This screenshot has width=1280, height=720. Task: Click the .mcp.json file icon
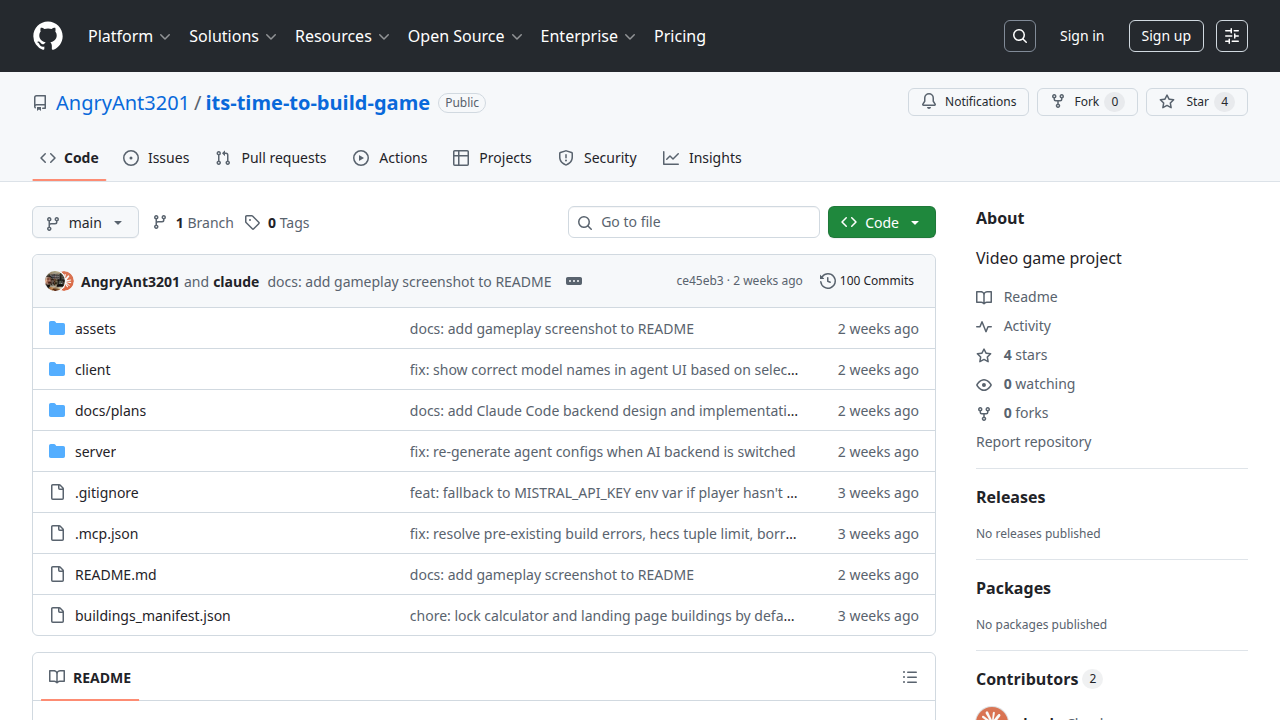pos(57,534)
